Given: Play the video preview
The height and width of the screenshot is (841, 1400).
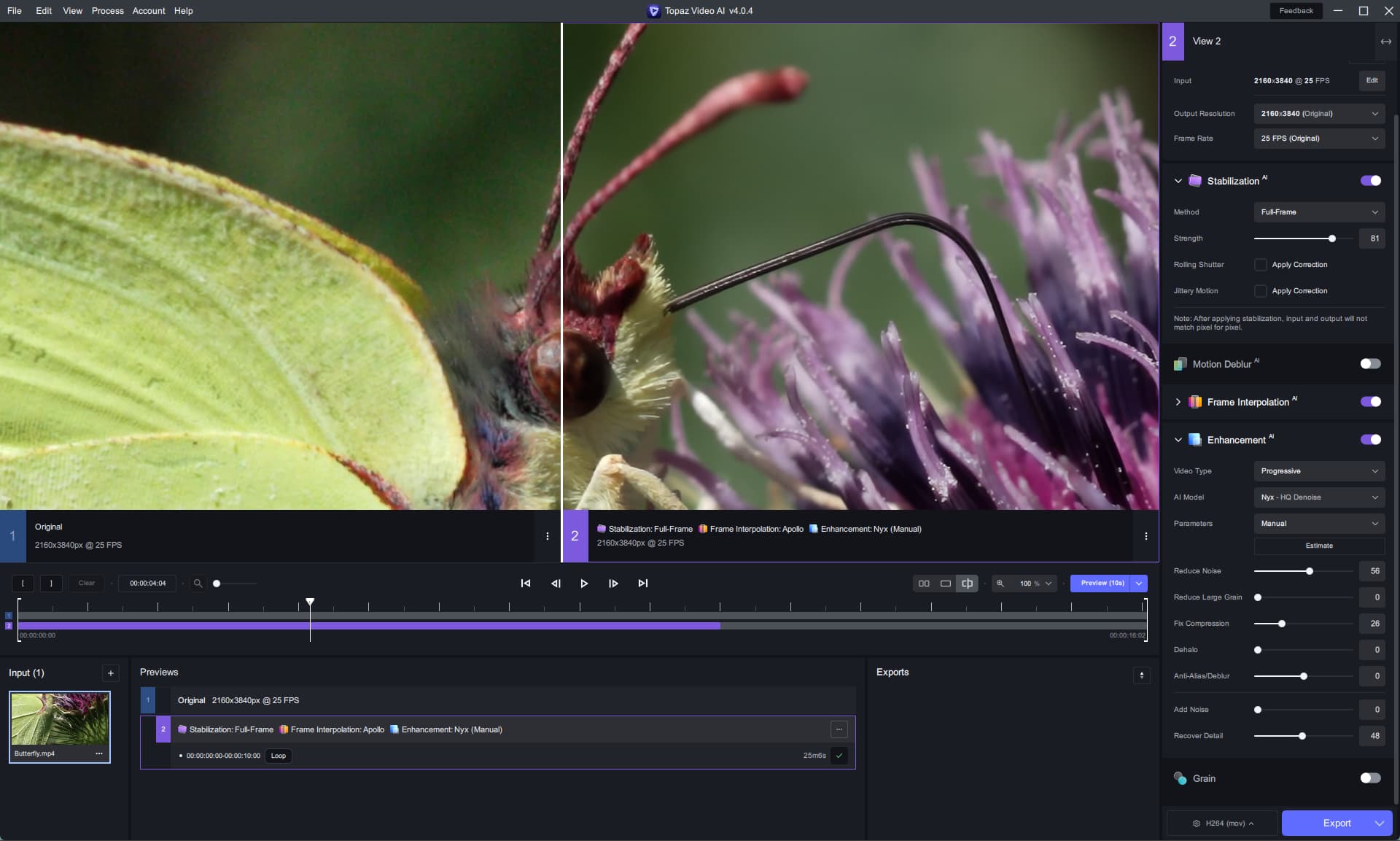Looking at the screenshot, I should click(x=584, y=584).
